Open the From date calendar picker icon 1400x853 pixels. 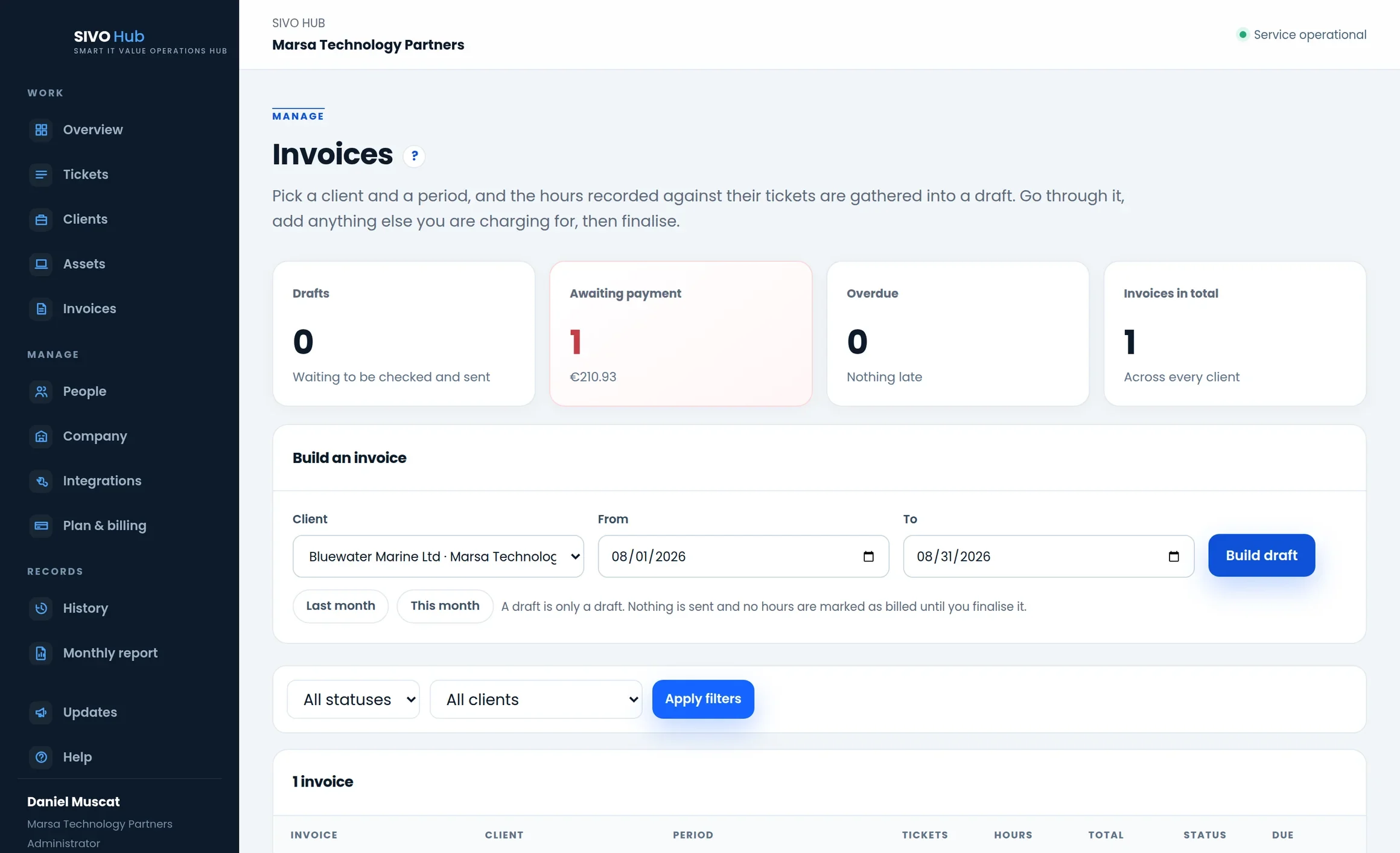point(868,556)
